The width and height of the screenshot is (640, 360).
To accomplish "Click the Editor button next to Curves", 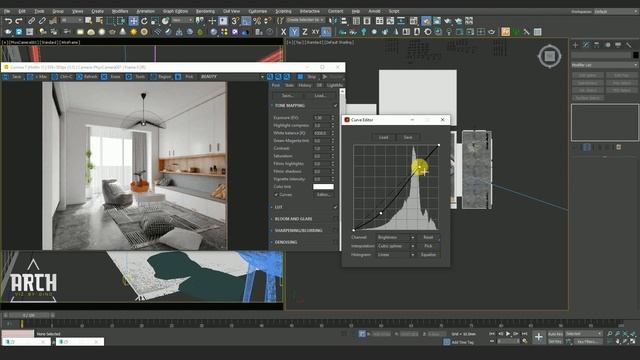I will click(323, 195).
